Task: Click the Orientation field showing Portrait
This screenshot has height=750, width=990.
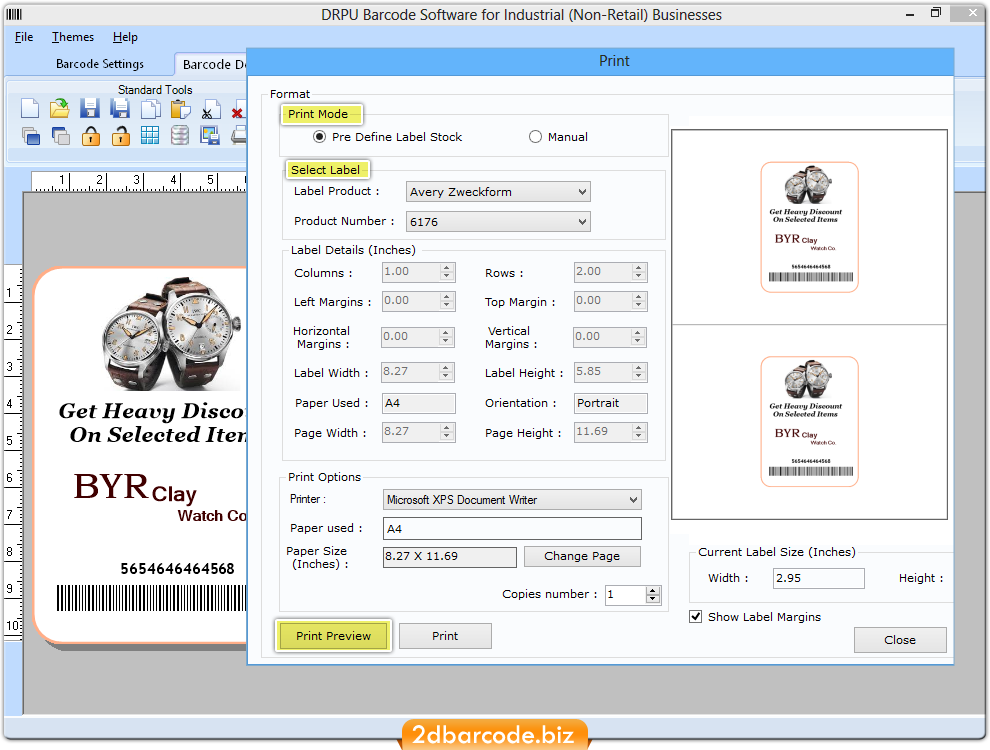Action: click(x=611, y=403)
